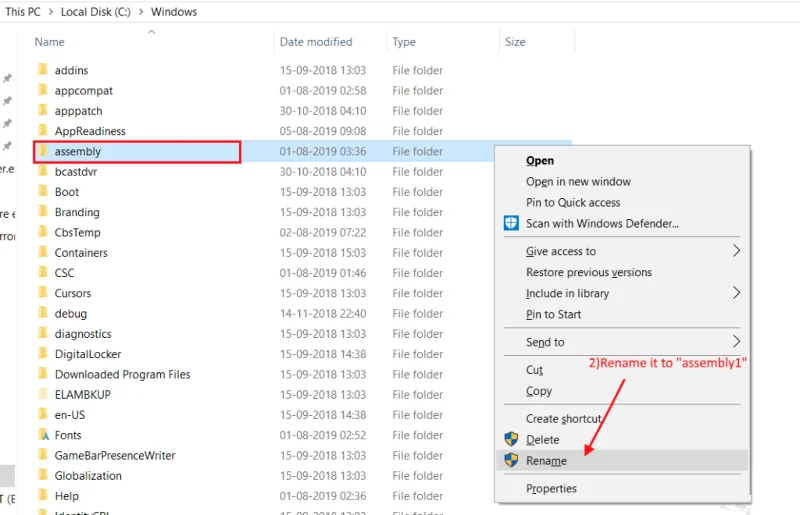Click the Windows Defender shield icon

[511, 223]
